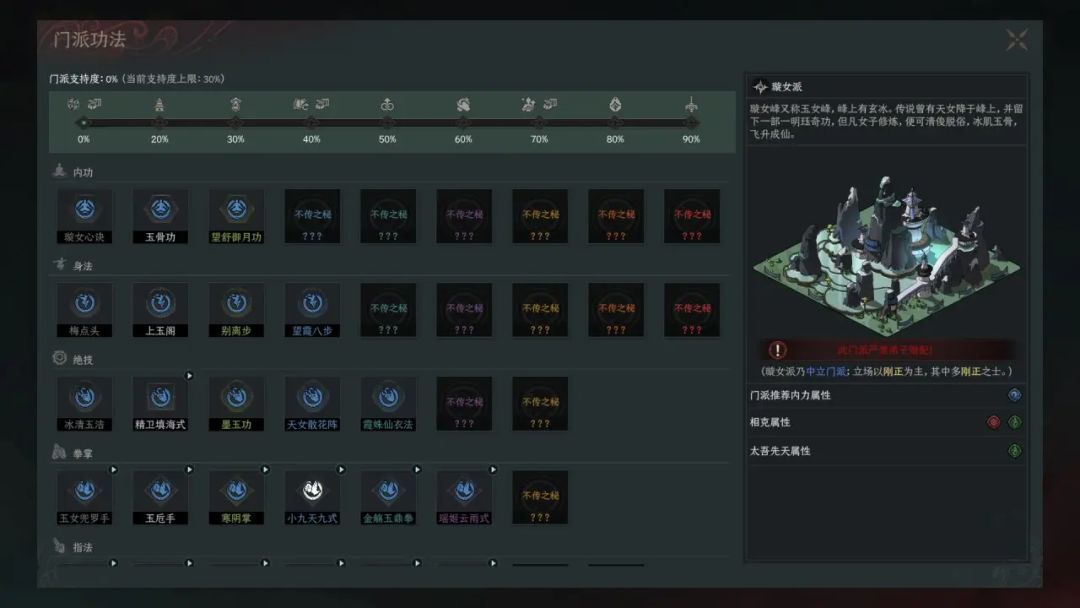Click the 墨玉功 skill tile
The height and width of the screenshot is (608, 1080).
click(236, 403)
